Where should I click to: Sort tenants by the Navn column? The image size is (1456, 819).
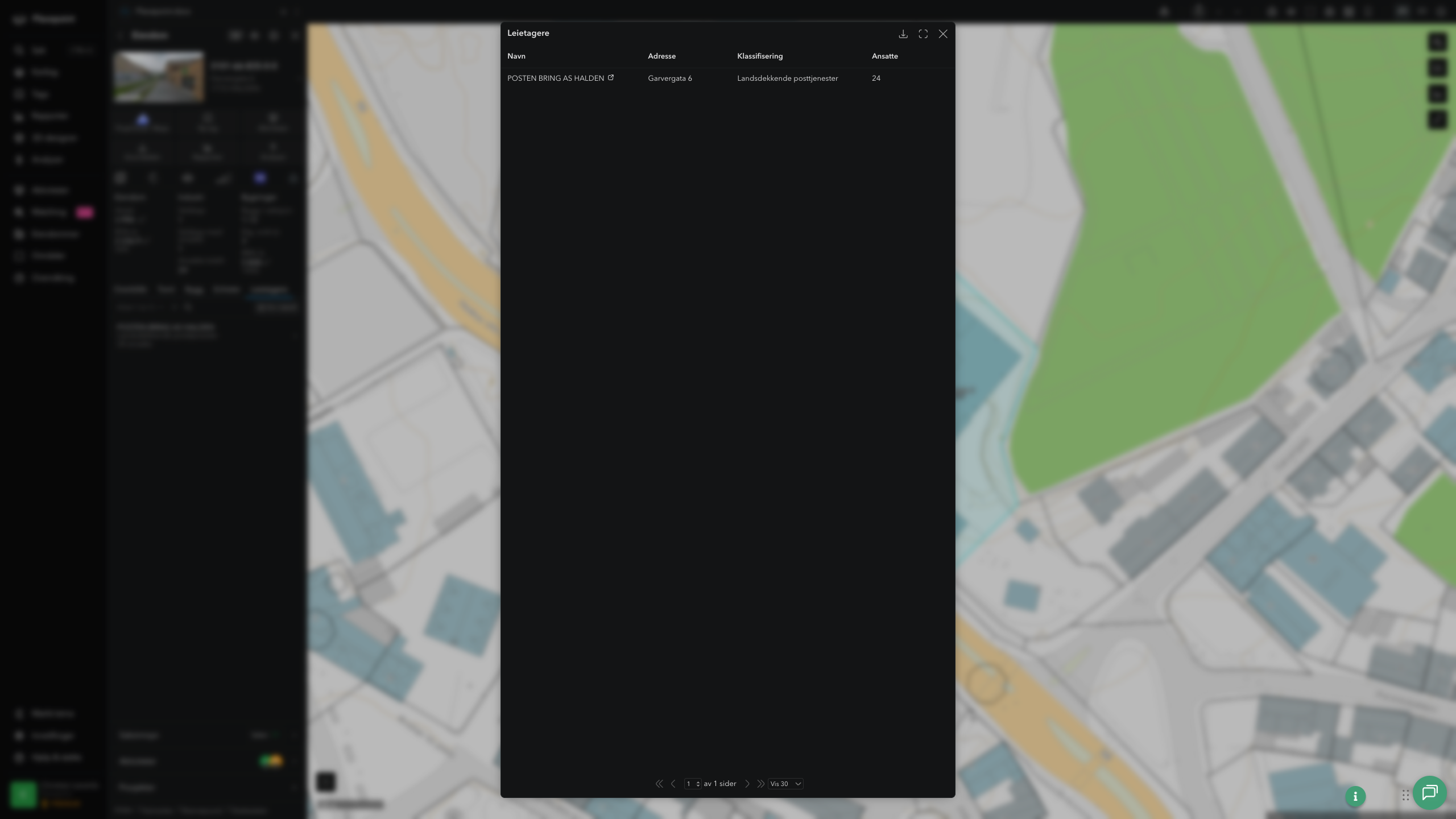coord(516,56)
